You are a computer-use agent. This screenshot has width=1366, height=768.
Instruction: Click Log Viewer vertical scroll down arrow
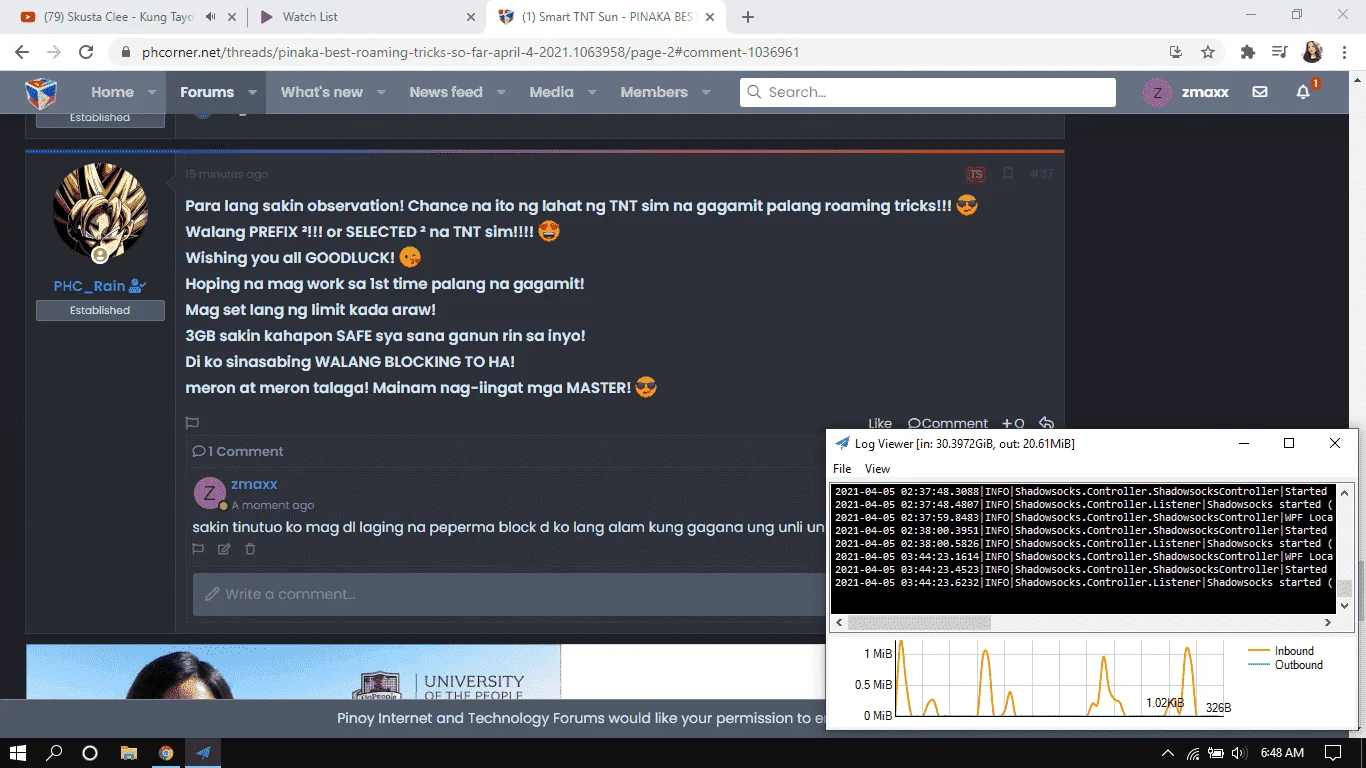[x=1346, y=605]
